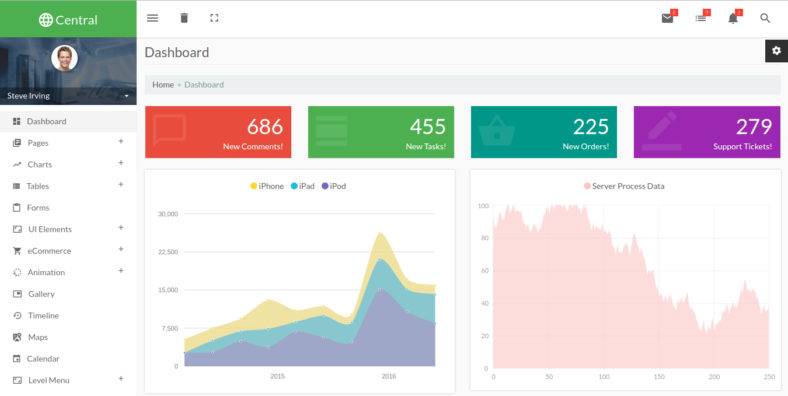Open the eCommerce sidebar link

coord(49,251)
